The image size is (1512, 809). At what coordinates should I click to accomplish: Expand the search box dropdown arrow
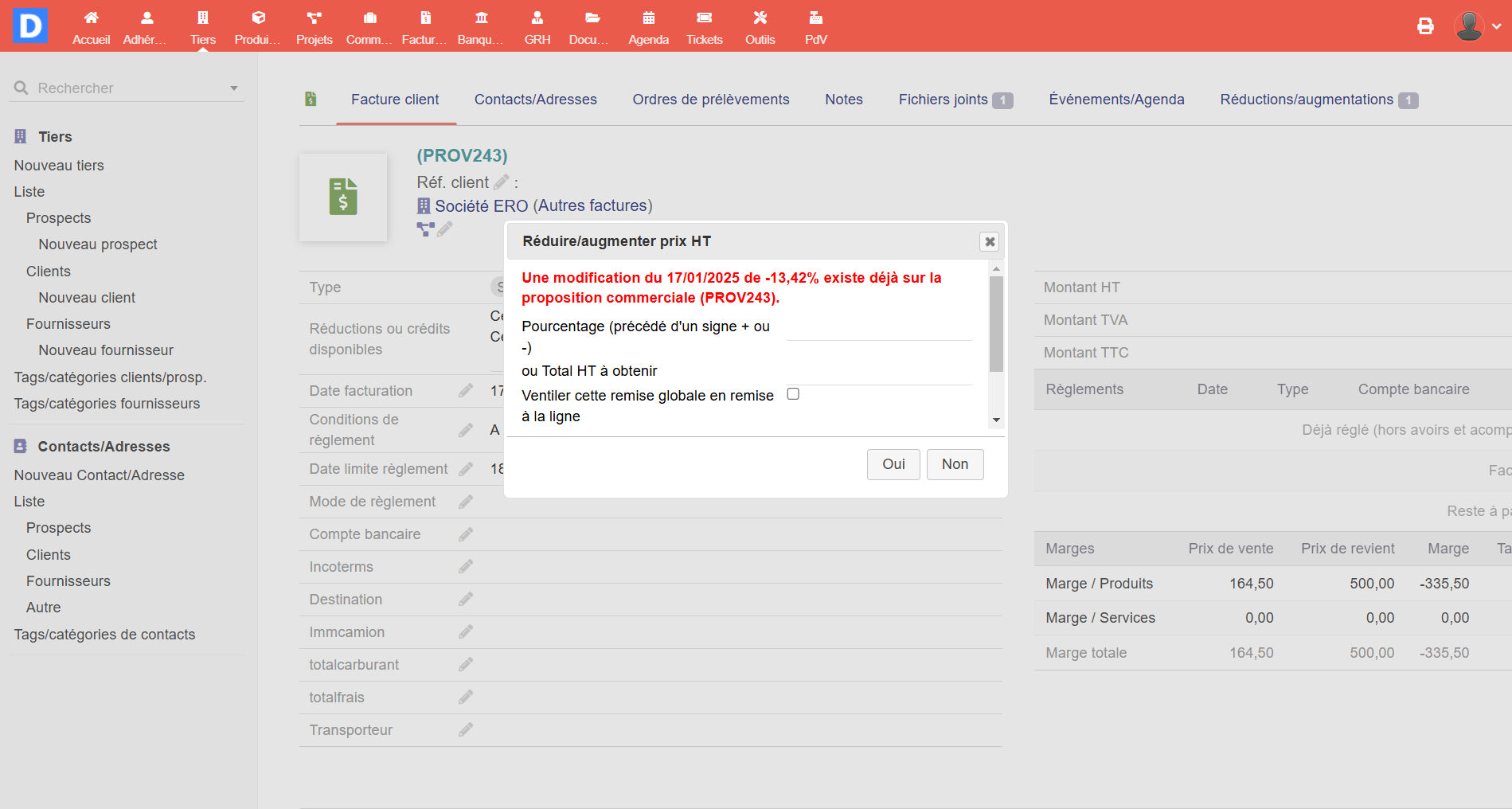234,88
